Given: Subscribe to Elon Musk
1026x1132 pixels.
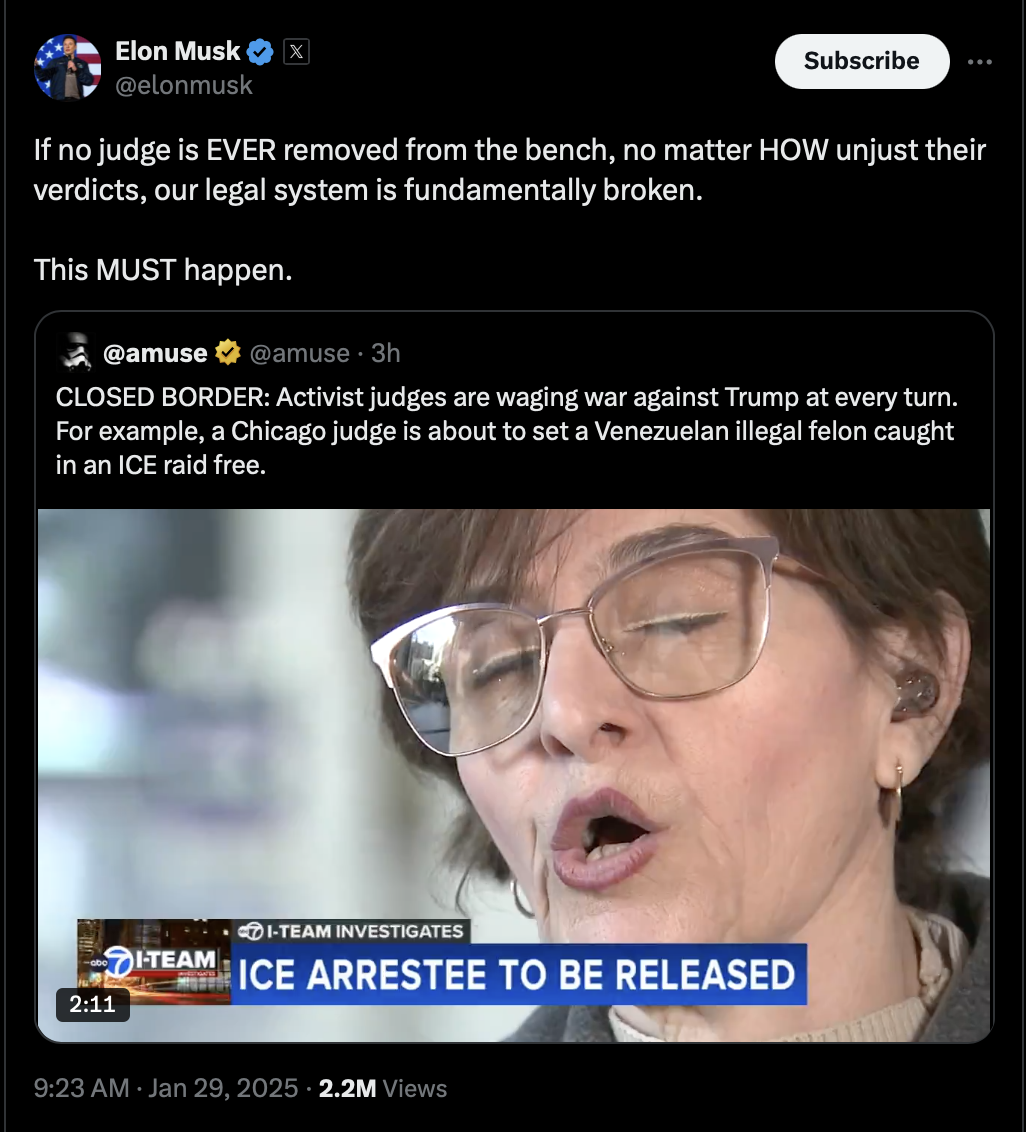Looking at the screenshot, I should pyautogui.click(x=861, y=61).
